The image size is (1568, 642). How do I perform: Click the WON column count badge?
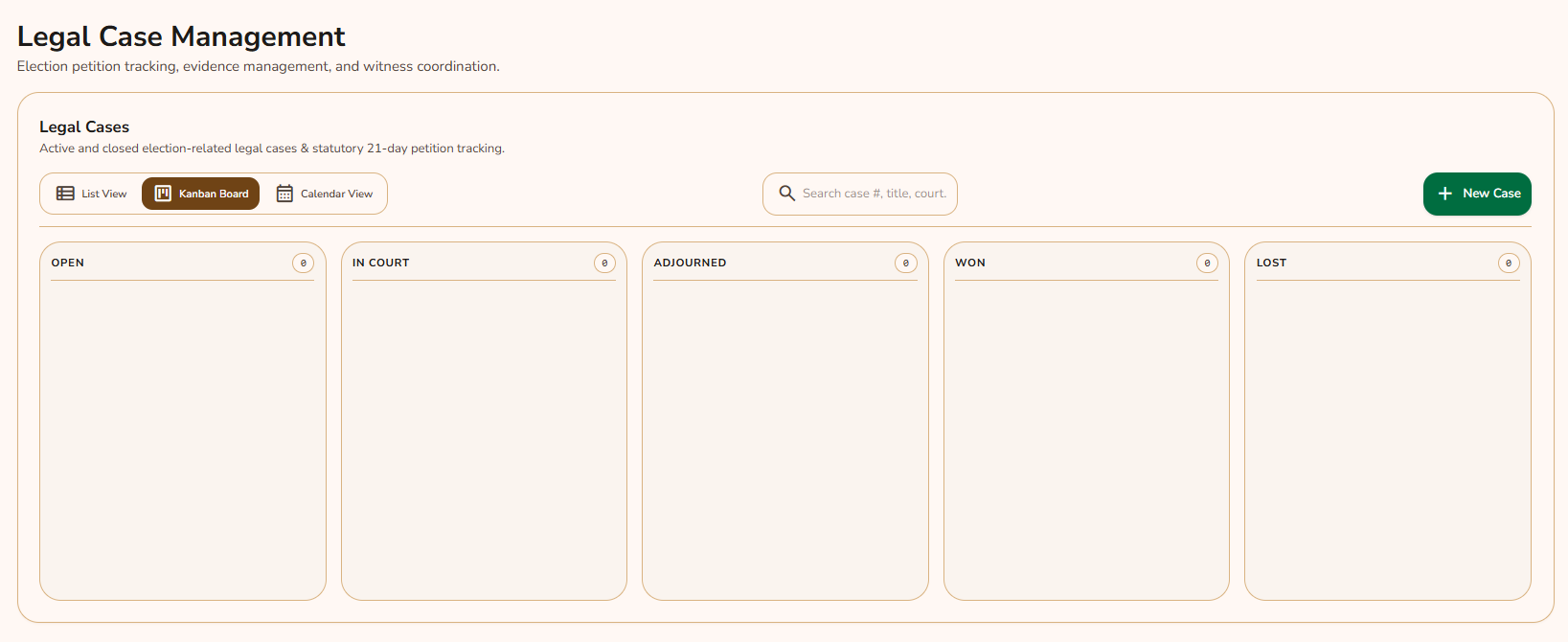(1207, 263)
